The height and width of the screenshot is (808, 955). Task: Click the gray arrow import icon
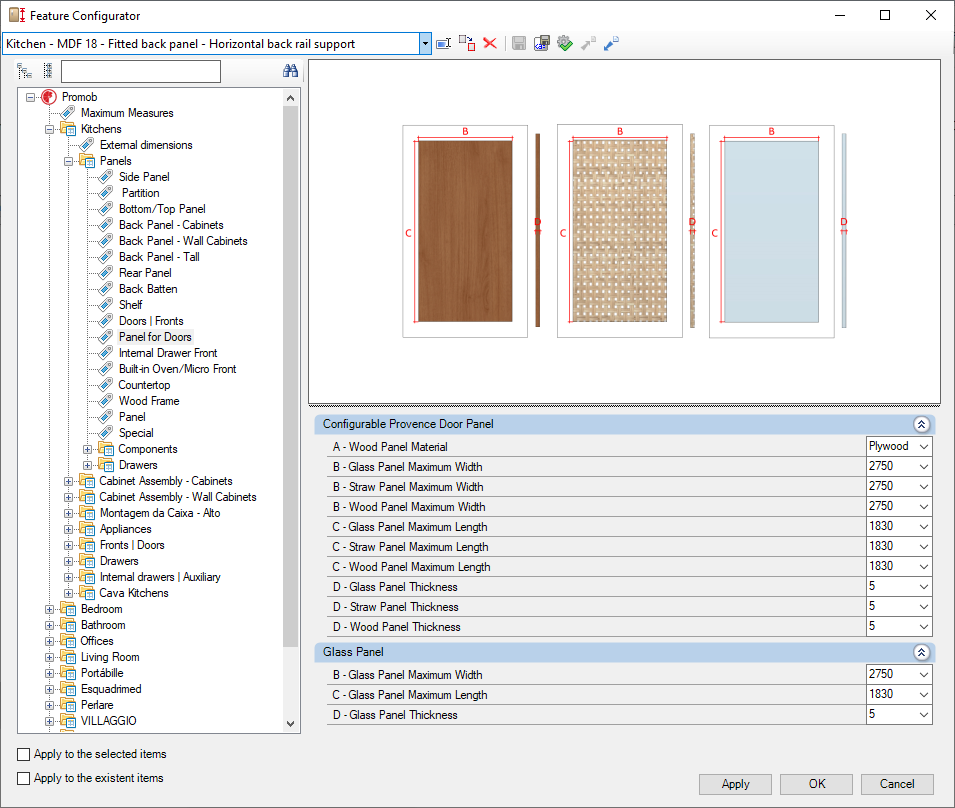coord(588,43)
